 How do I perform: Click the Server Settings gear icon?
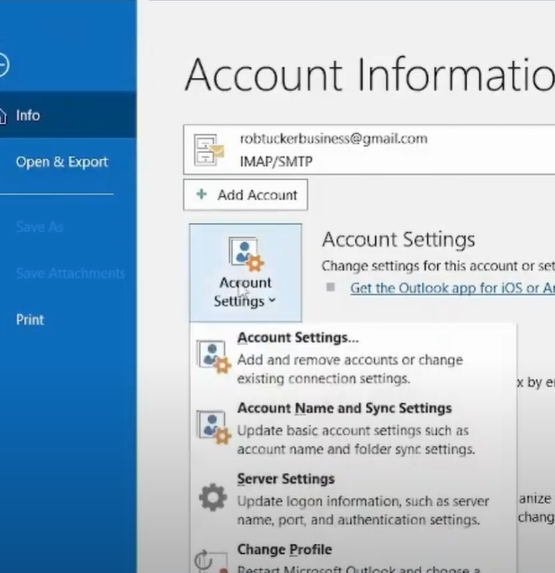click(213, 497)
